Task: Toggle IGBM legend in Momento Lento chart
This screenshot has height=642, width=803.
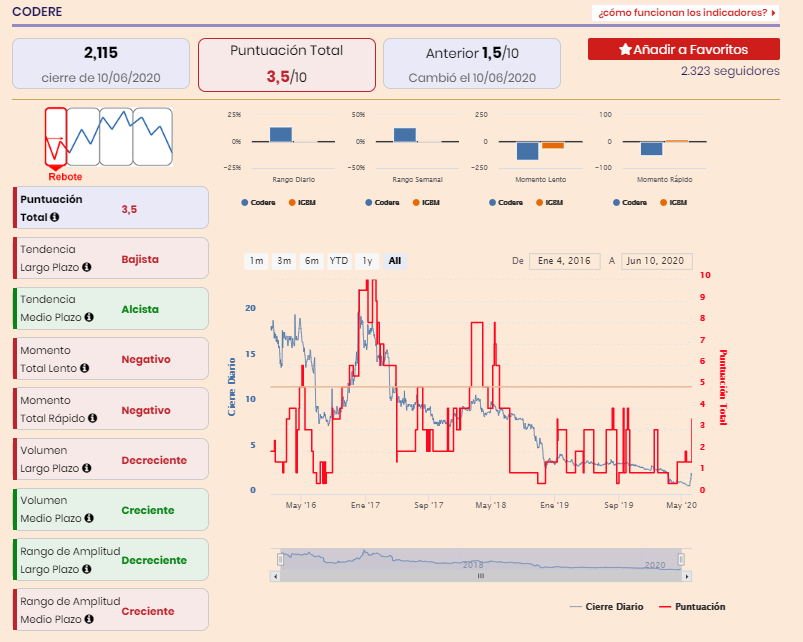Action: click(550, 203)
